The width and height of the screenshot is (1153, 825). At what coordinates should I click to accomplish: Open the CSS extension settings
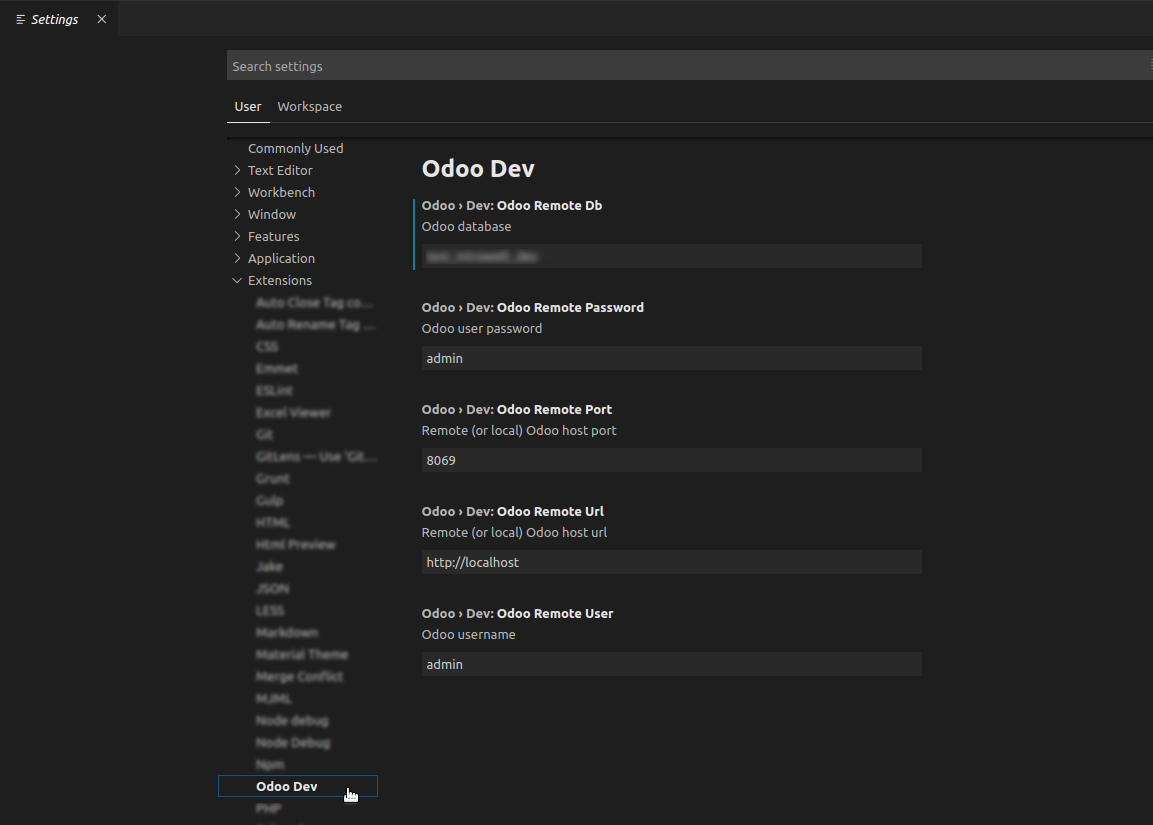[267, 347]
